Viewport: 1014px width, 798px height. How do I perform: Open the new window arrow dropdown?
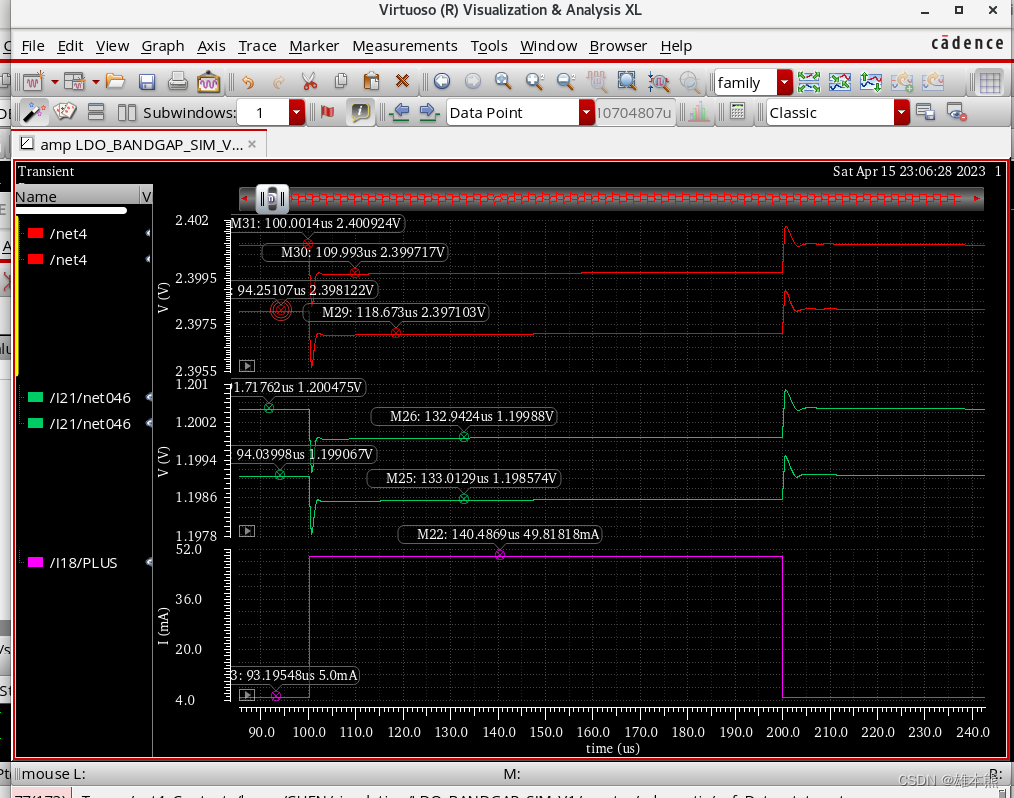tap(54, 82)
